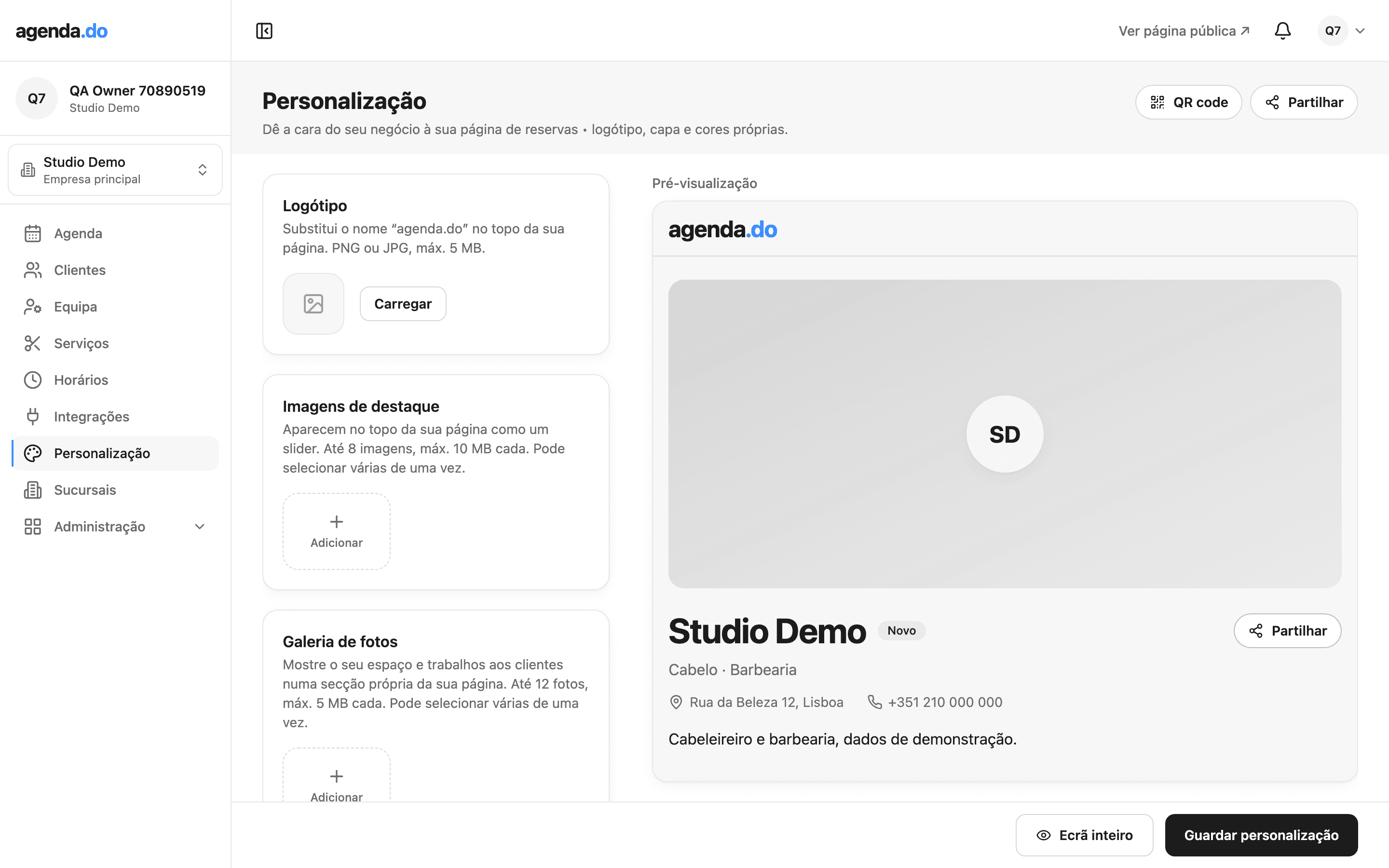The width and height of the screenshot is (1389, 868).
Task: Click the building icon in Studio Demo selector
Action: [28, 170]
